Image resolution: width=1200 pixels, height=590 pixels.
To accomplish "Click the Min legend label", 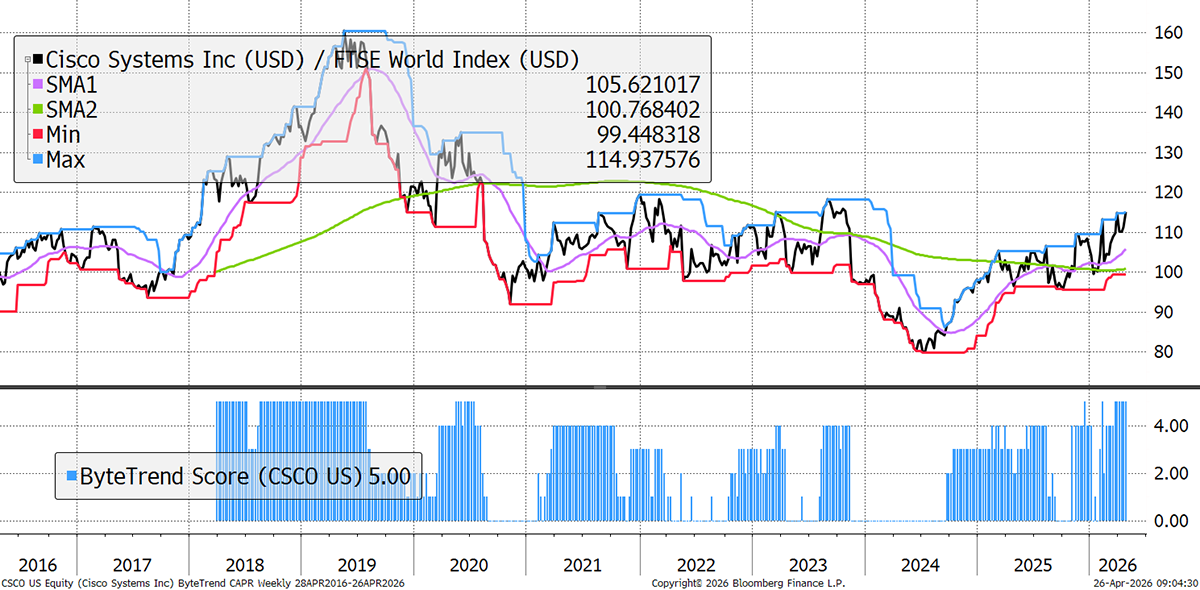I will click(x=66, y=134).
